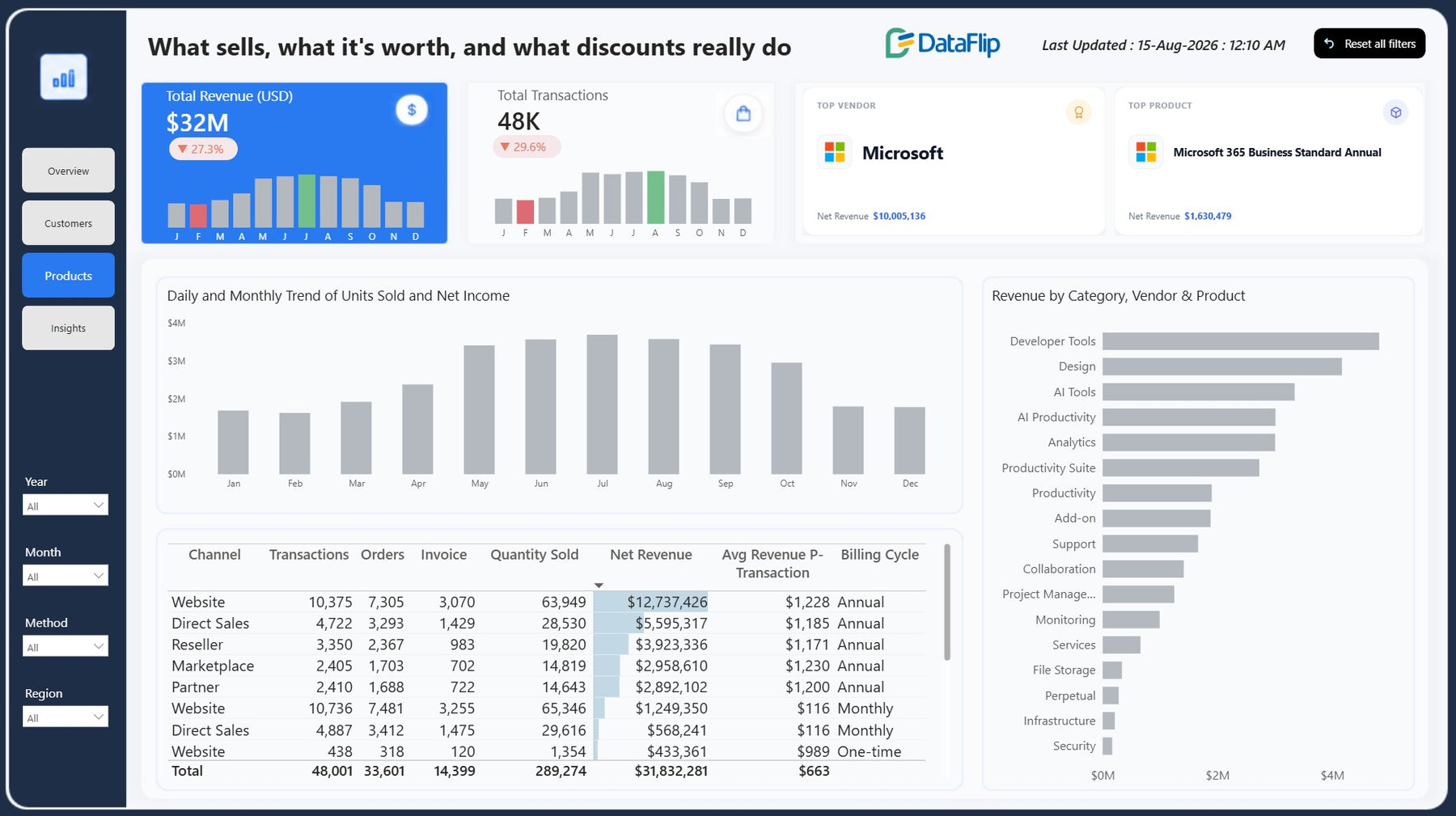Screen dimensions: 1456x816
Task: Expand the Region filter dropdown
Action: [x=66, y=717]
